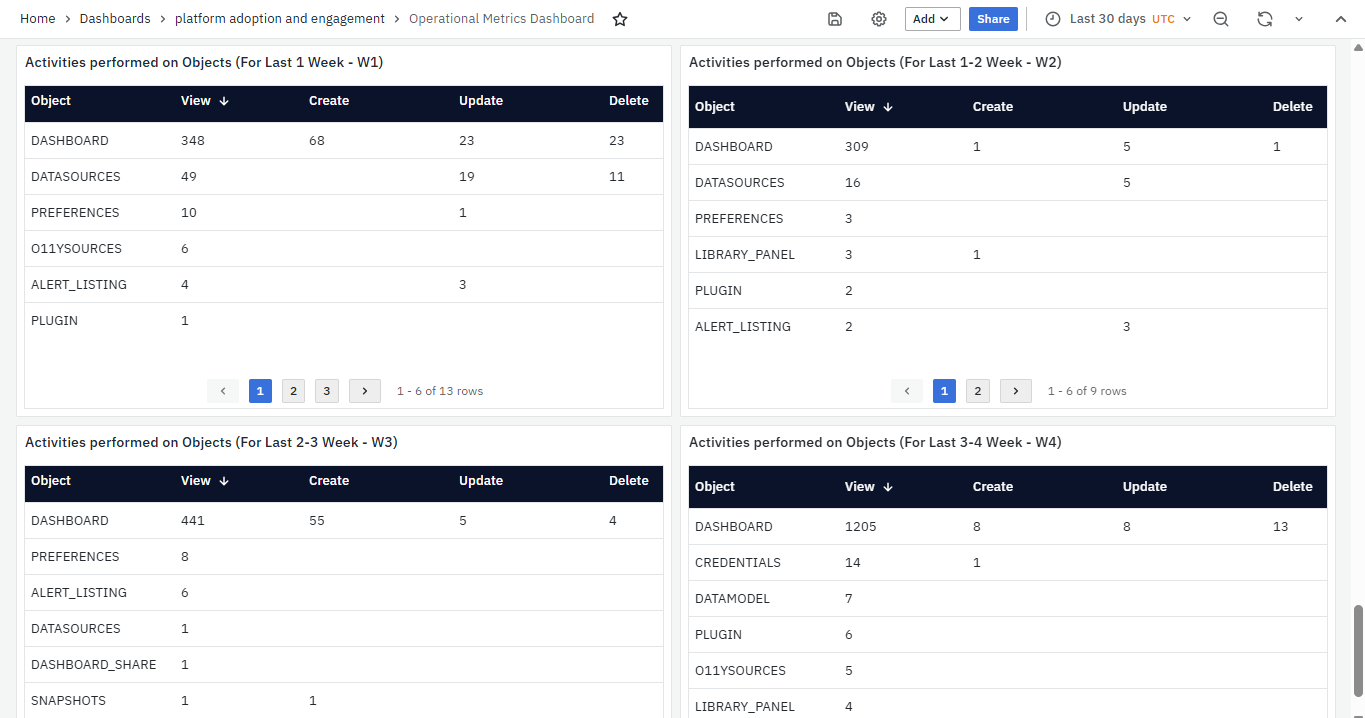Click the Share button
The width and height of the screenshot is (1365, 718).
(993, 19)
